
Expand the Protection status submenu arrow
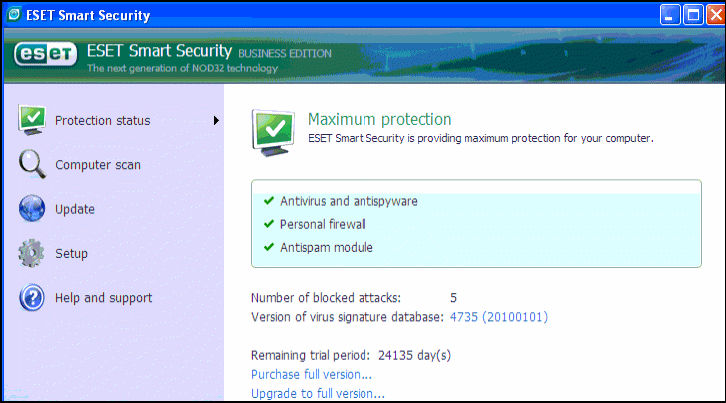(216, 121)
